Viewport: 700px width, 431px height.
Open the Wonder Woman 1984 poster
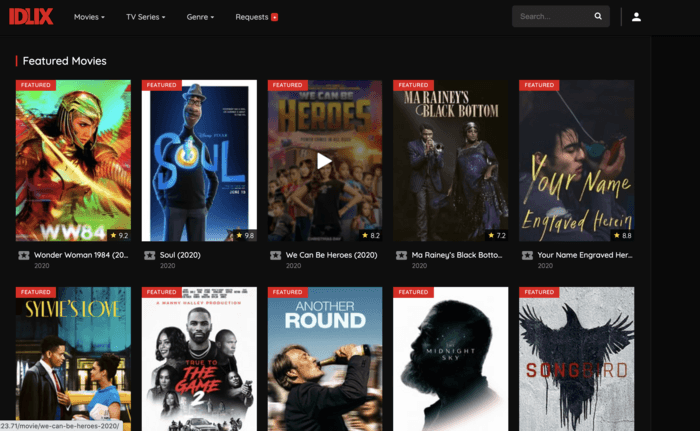tap(73, 161)
